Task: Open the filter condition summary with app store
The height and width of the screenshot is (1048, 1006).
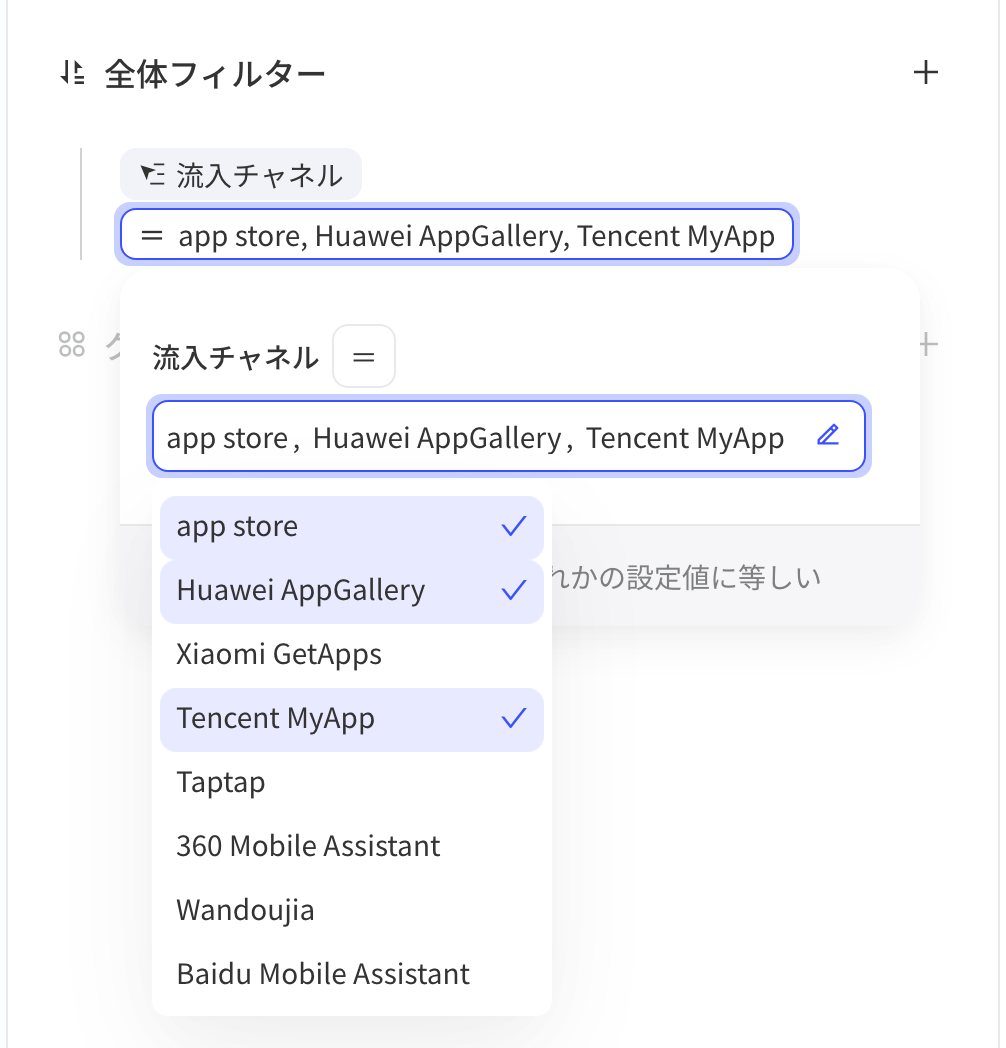Action: tap(457, 235)
